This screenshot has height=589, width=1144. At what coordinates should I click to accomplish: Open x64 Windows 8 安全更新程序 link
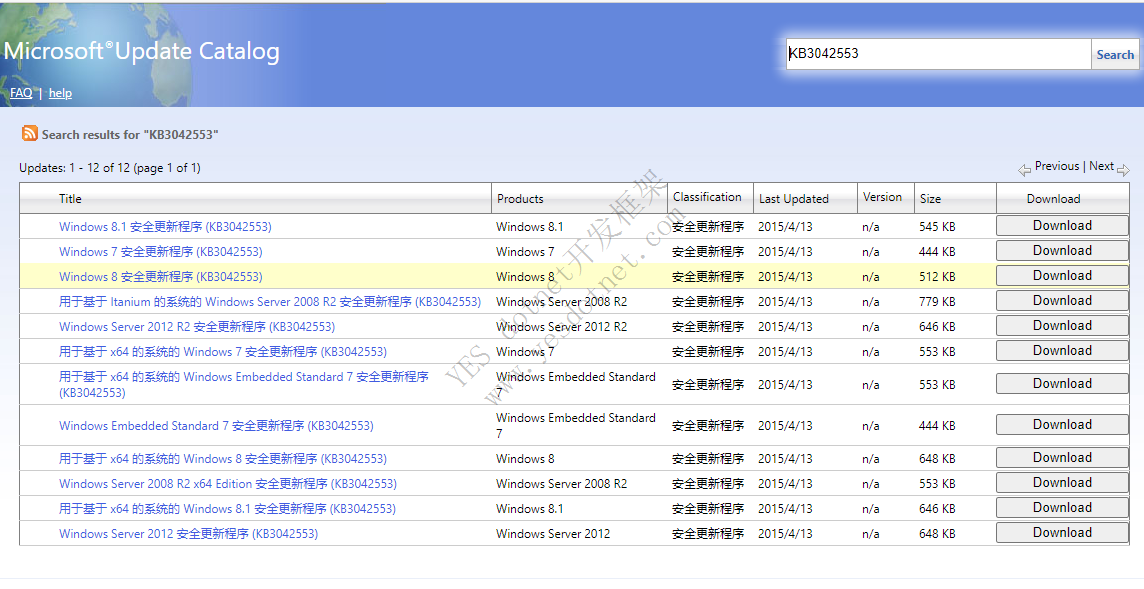click(223, 459)
